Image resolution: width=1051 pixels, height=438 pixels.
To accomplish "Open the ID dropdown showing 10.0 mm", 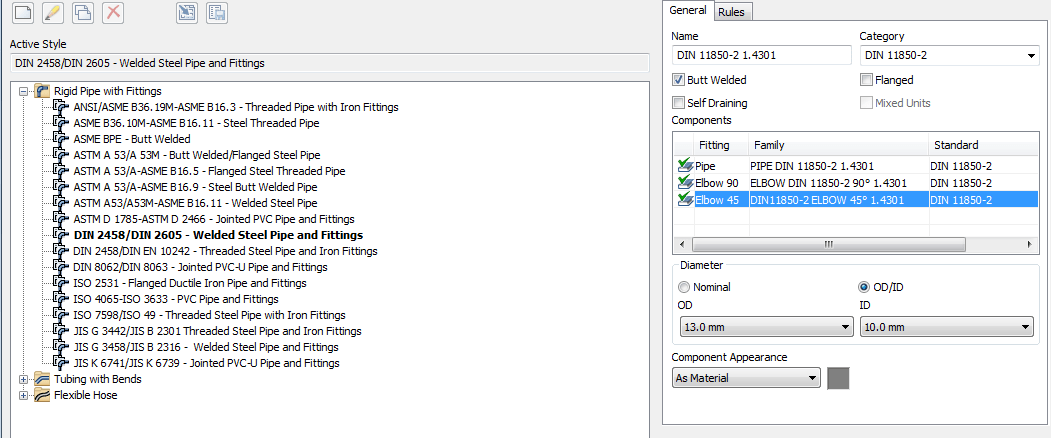I will [946, 327].
